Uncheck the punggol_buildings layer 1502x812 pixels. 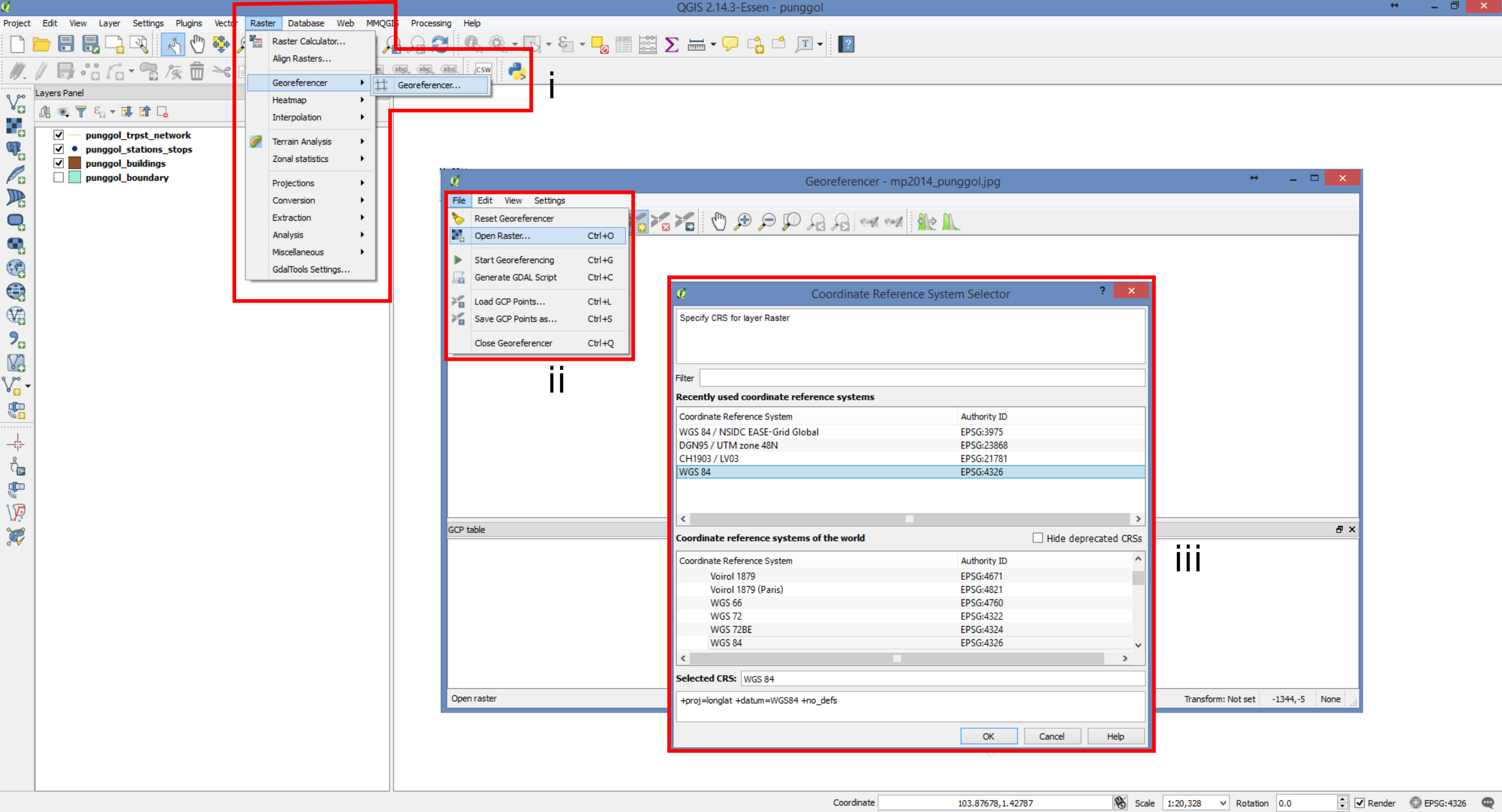pos(59,163)
